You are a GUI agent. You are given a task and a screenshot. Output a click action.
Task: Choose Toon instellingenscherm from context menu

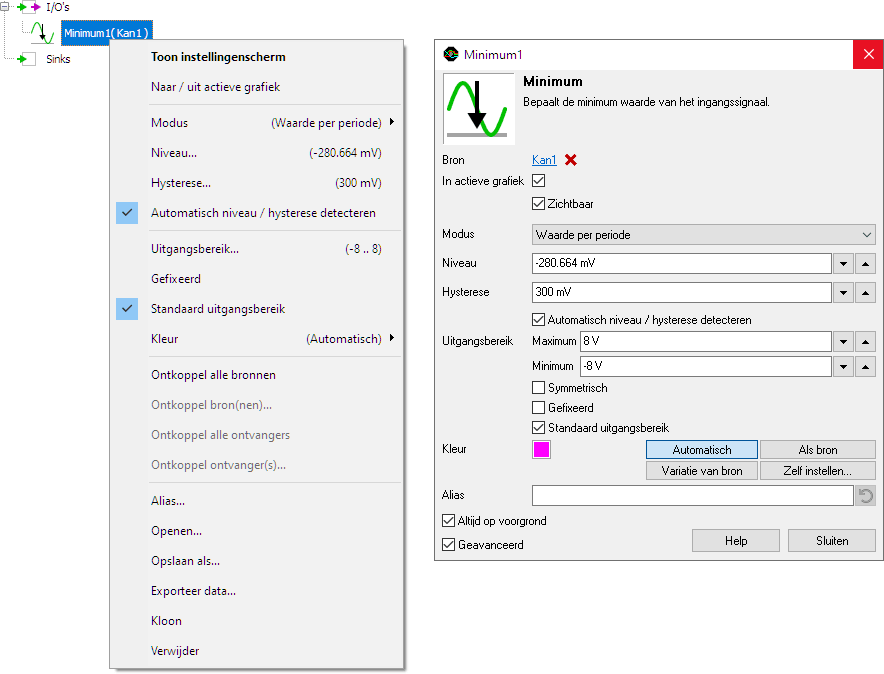coord(257,57)
